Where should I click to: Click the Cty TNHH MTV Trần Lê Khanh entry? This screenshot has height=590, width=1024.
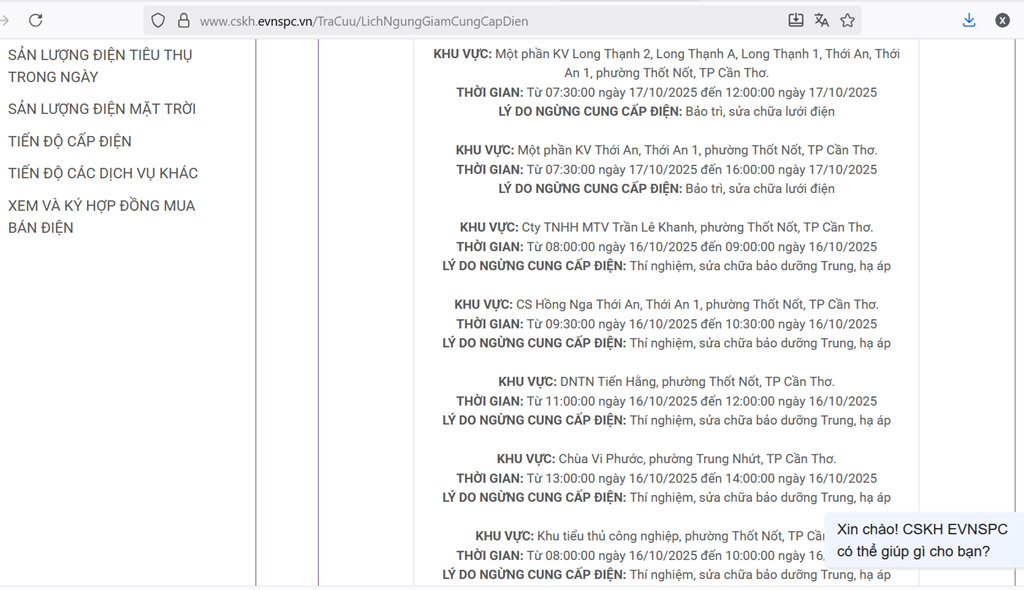coord(666,227)
